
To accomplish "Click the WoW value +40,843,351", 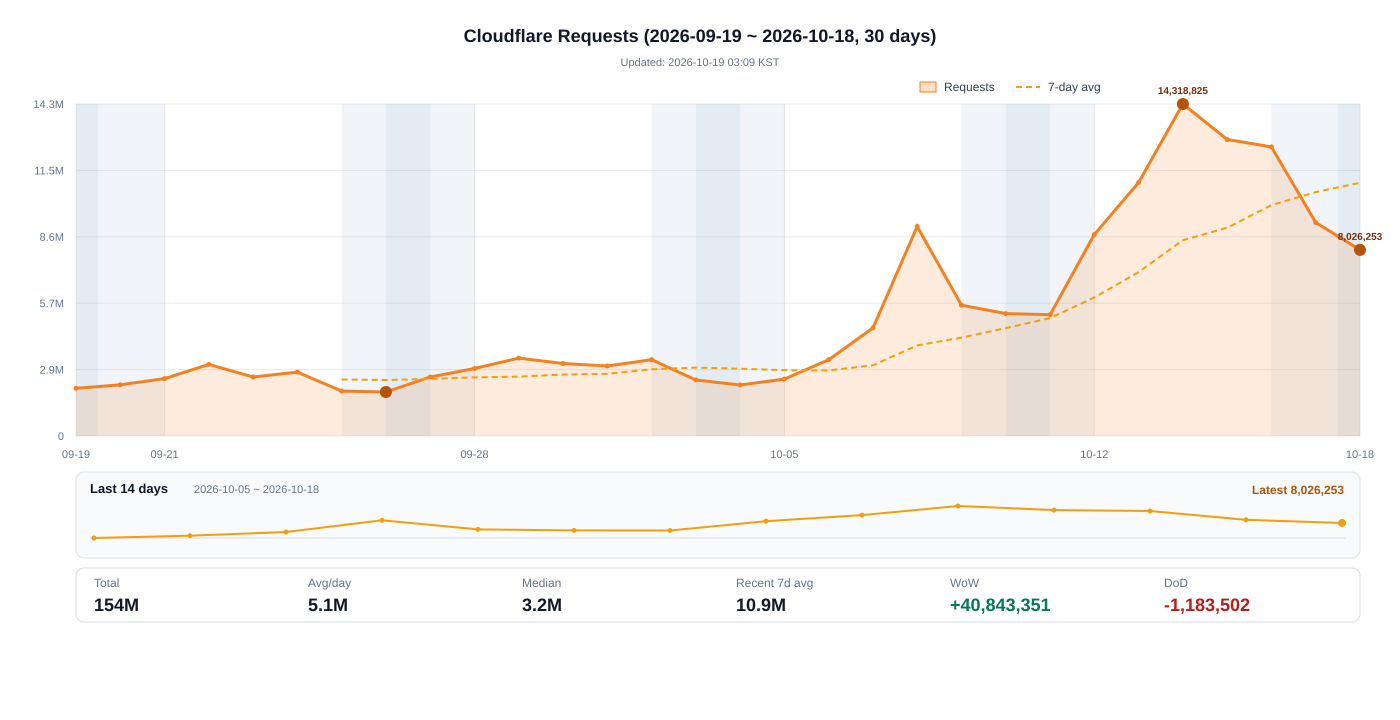I will (x=1000, y=605).
